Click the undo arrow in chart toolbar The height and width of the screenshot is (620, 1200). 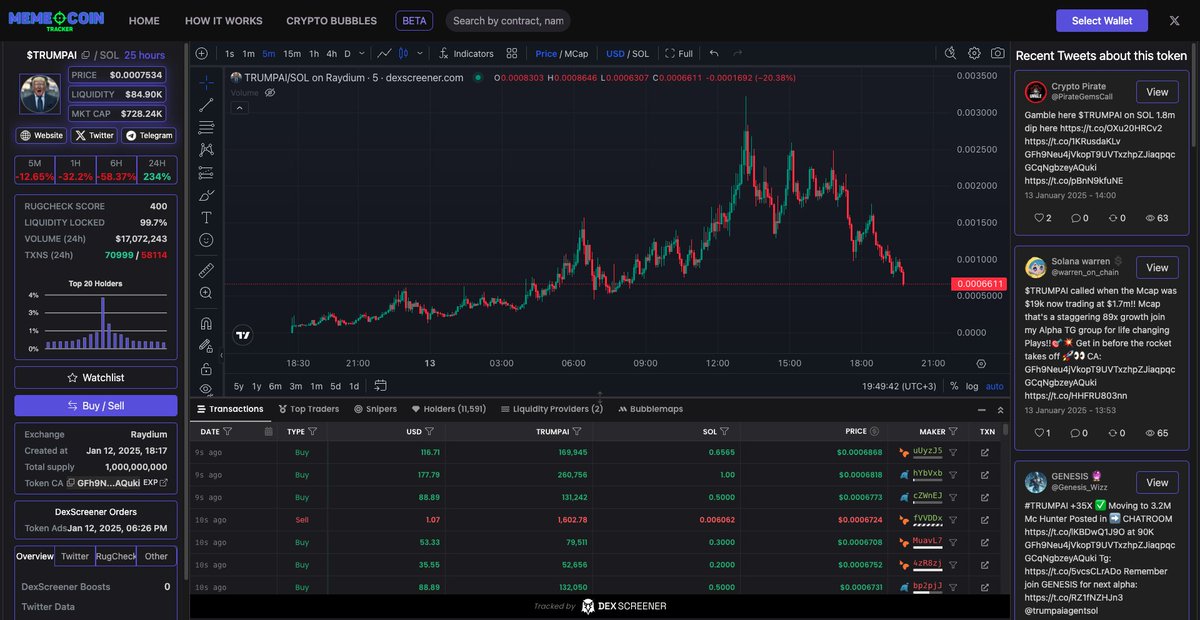(x=714, y=53)
